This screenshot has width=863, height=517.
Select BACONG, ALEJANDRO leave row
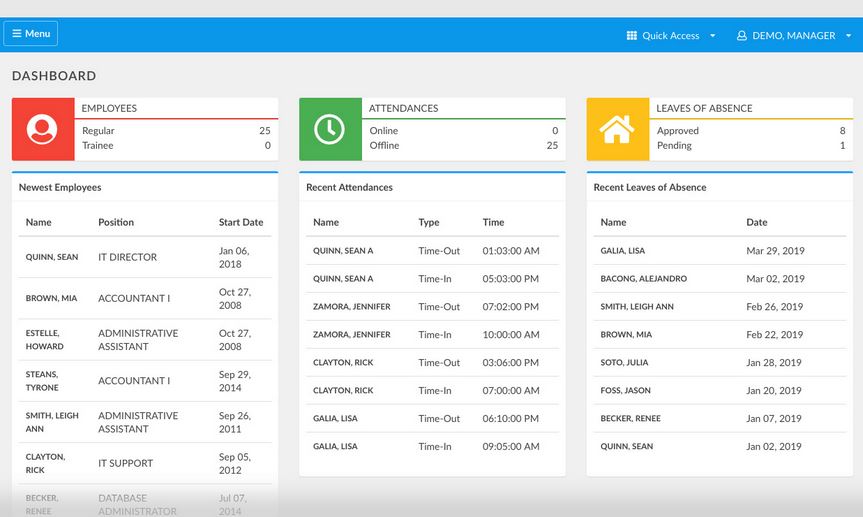[x=719, y=279]
